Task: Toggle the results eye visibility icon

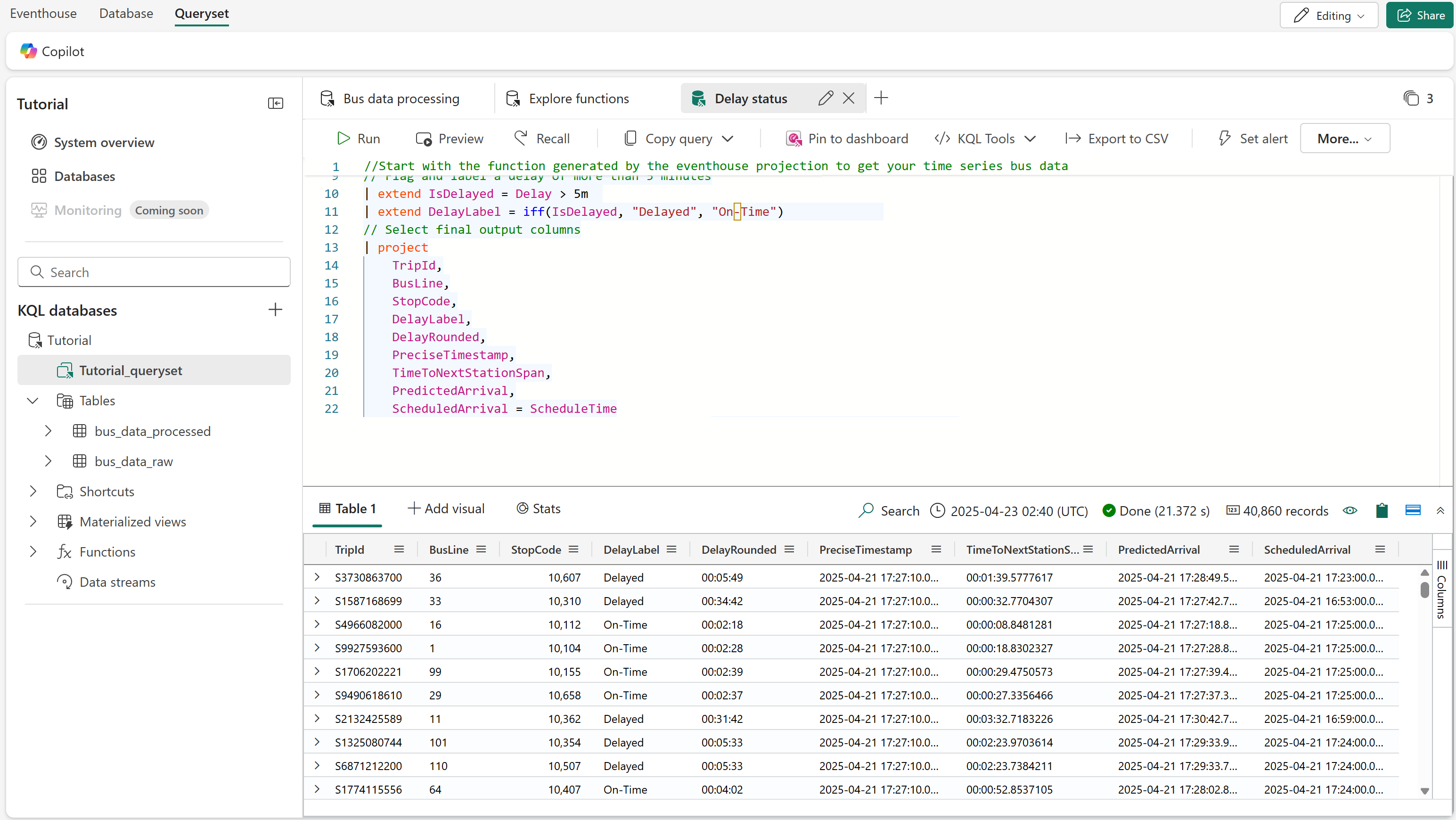Action: (1350, 510)
